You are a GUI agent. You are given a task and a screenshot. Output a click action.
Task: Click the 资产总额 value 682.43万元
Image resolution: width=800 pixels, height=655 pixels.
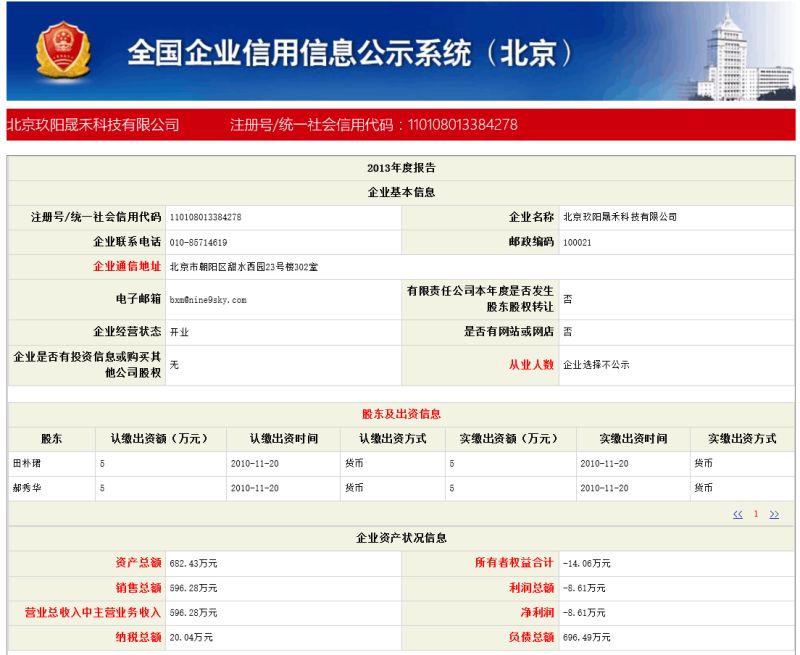(193, 563)
